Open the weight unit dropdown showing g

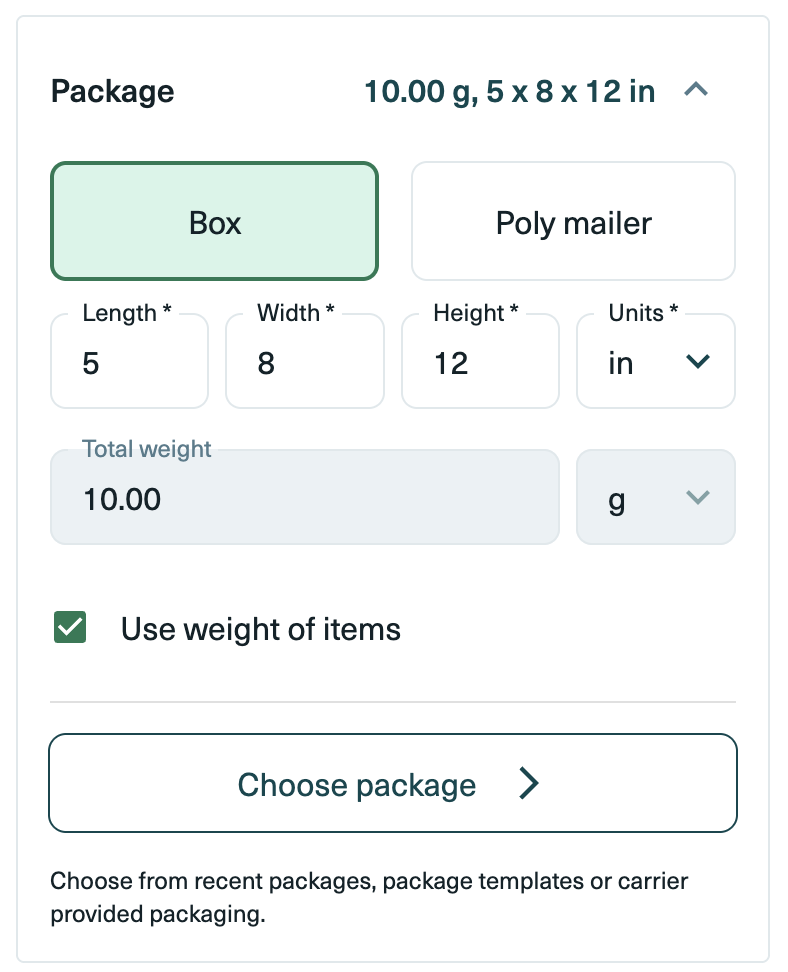(x=656, y=497)
